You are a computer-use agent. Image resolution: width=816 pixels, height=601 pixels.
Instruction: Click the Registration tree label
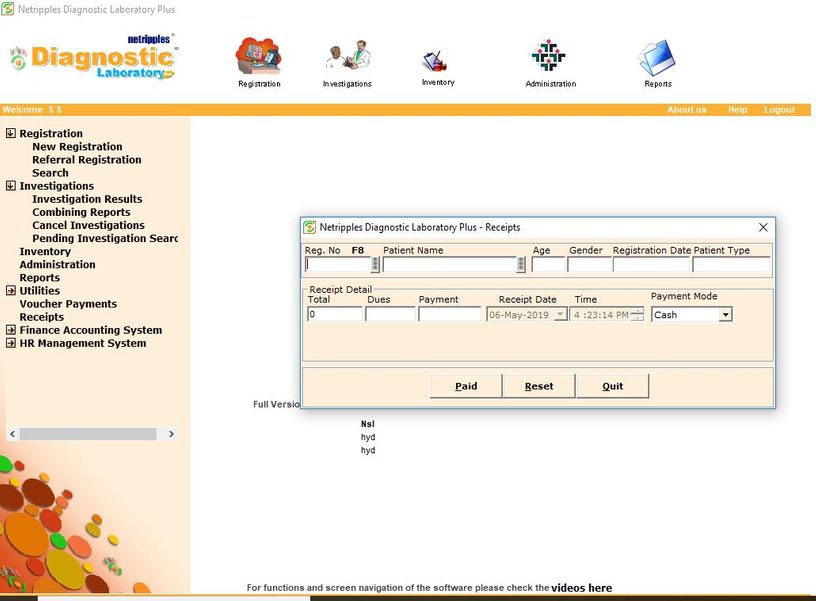click(x=51, y=133)
